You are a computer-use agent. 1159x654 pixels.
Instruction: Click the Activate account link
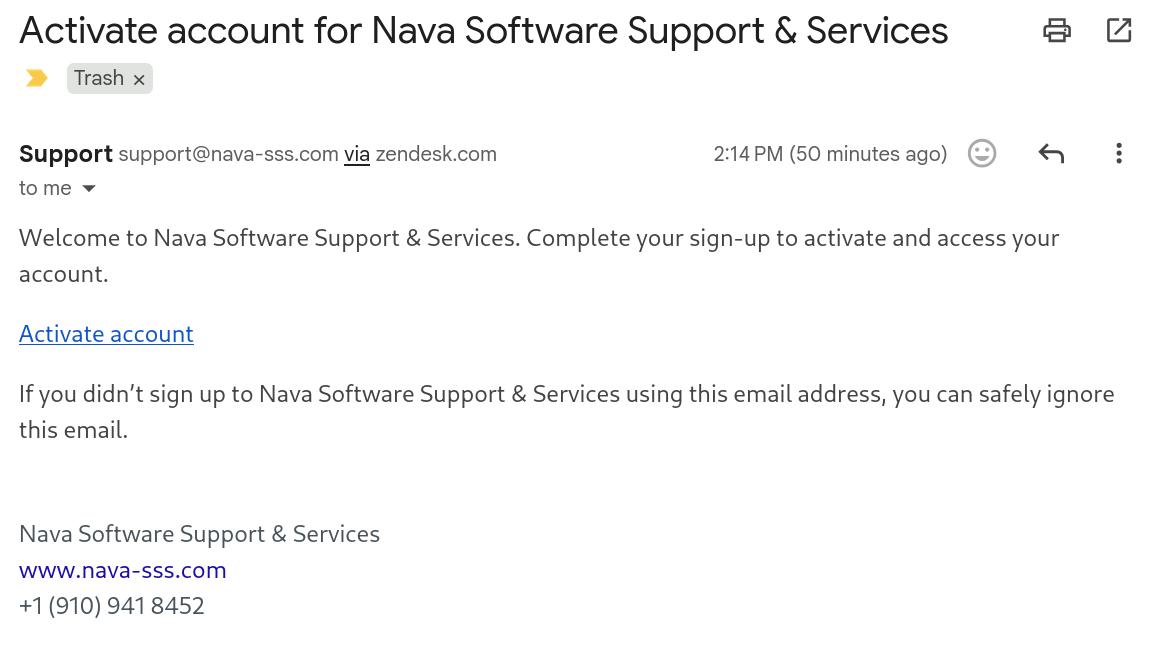(106, 334)
